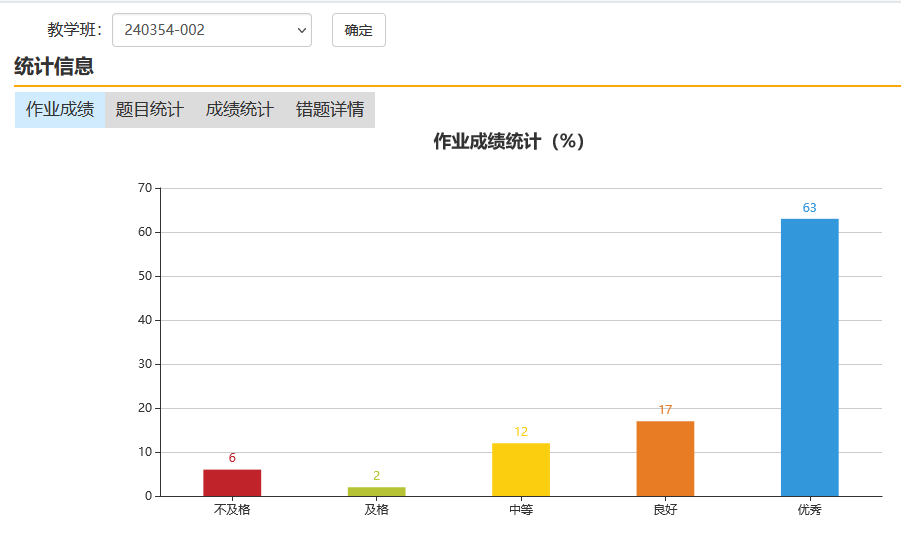Viewport: 901px width, 543px height.
Task: Click the 17 value label above 良好
Action: click(x=665, y=410)
